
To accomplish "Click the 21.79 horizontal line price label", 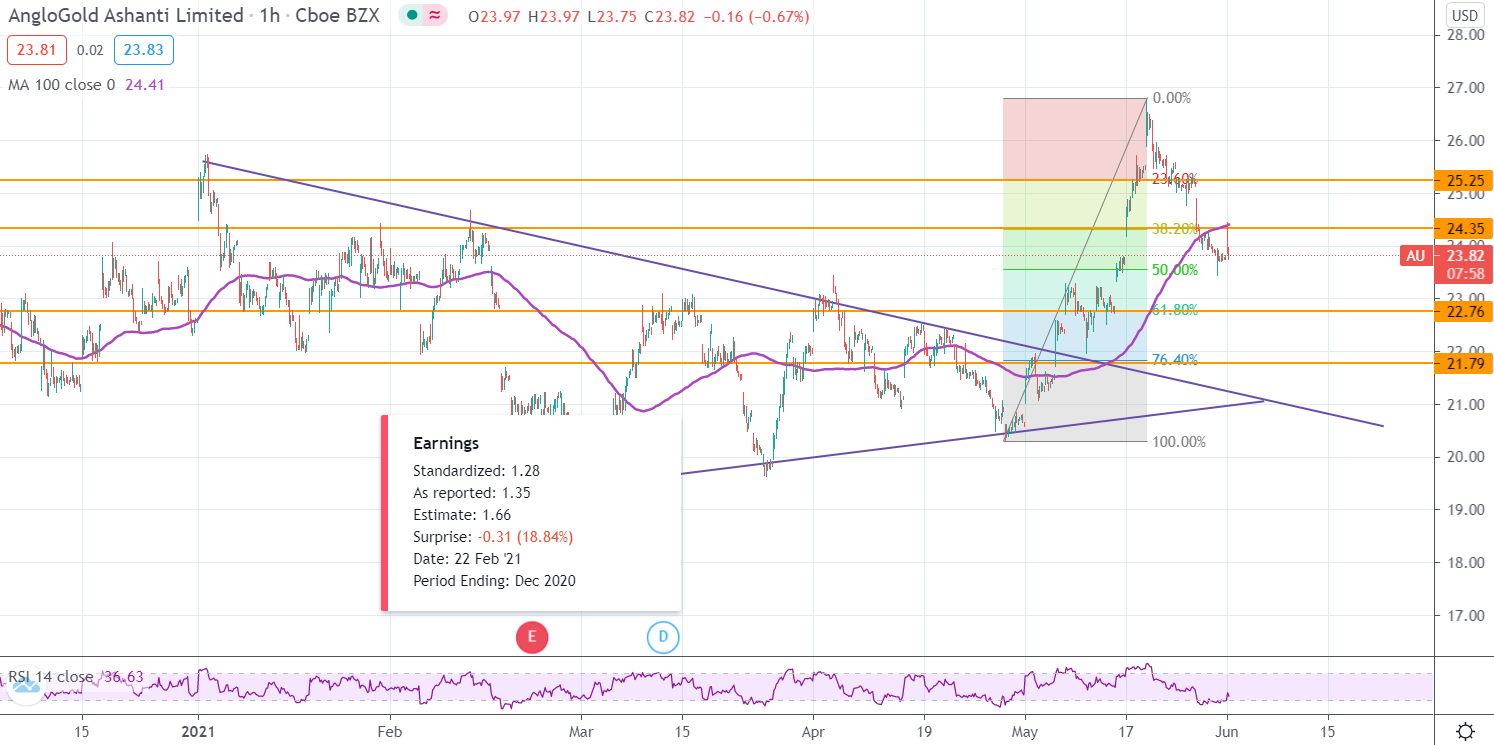I will coord(1463,362).
